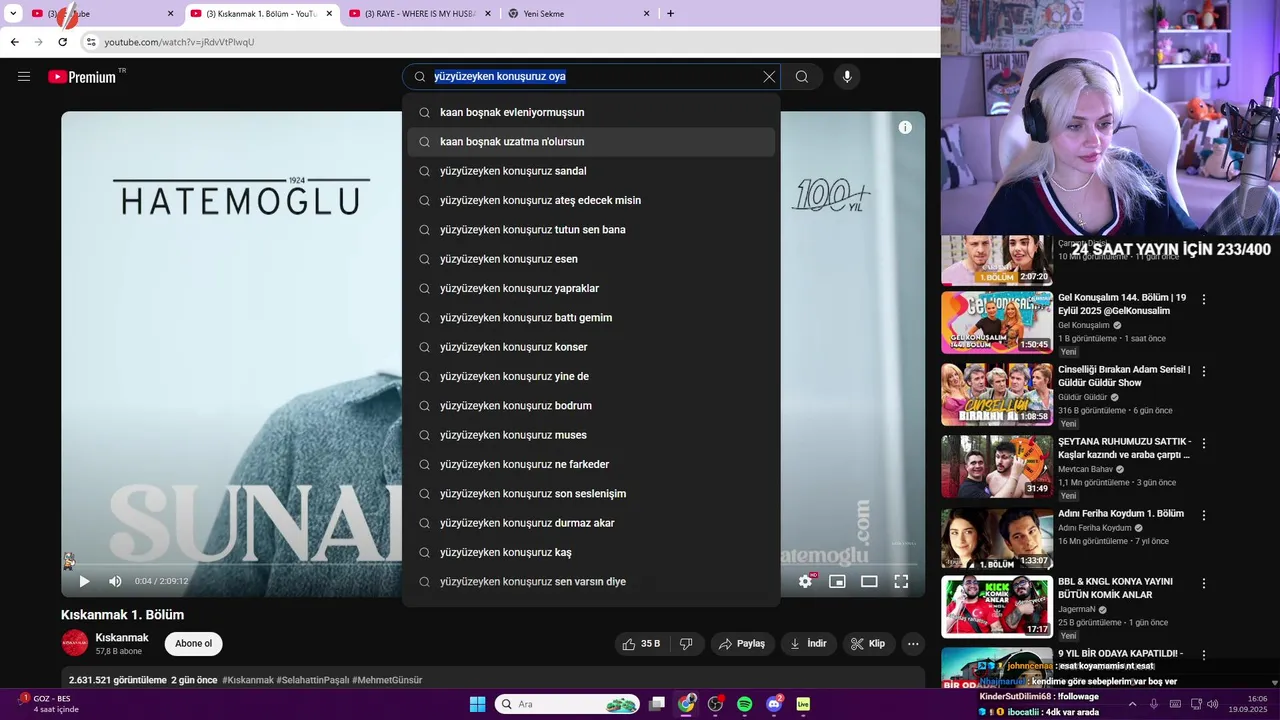1280x720 pixels.
Task: Pick suggestion yüzyüzeyken konuşuruz tutun sen bana
Action: 591,230
